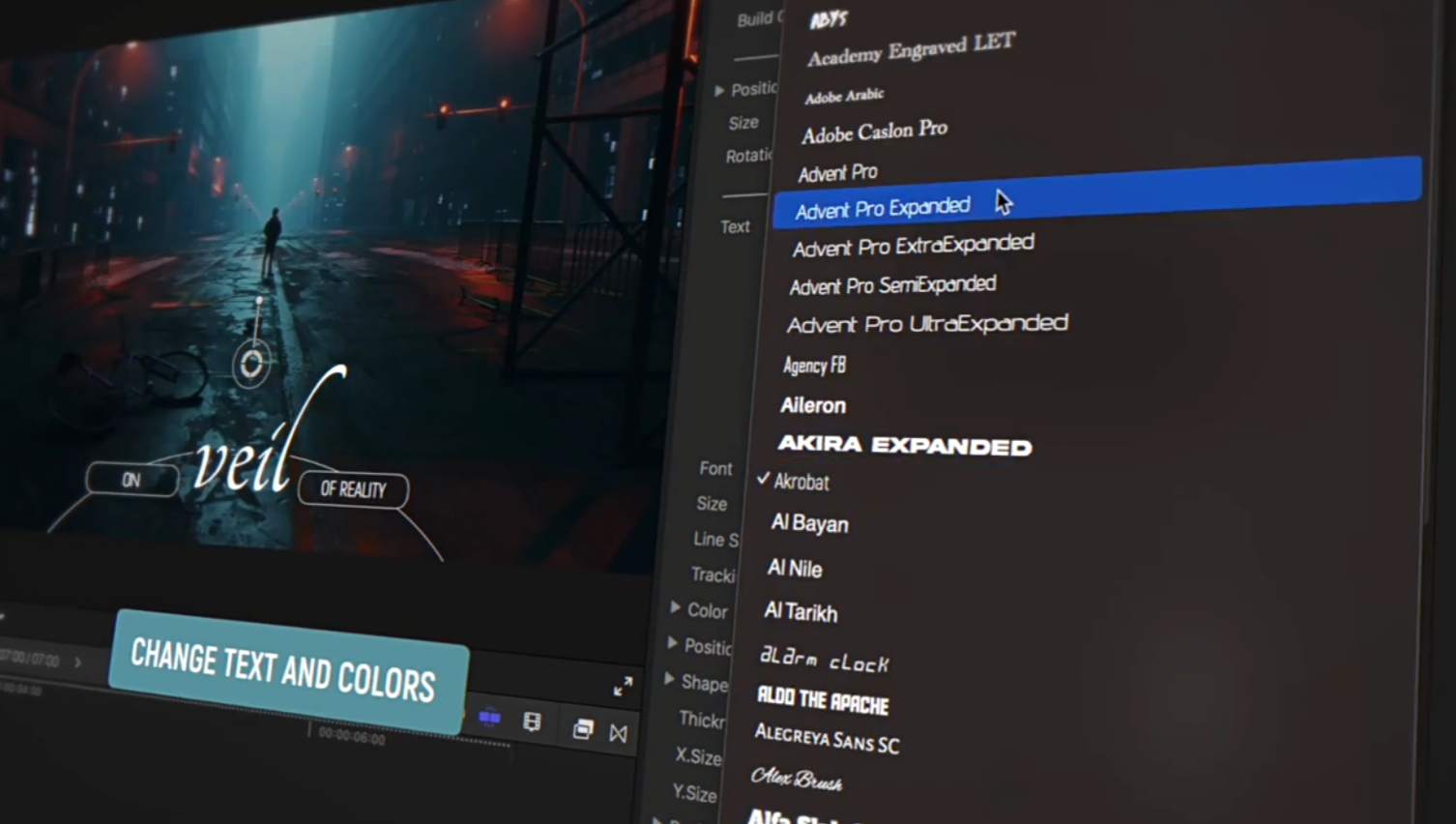Select the plain Advent Pro font
This screenshot has height=824, width=1456.
tap(837, 173)
